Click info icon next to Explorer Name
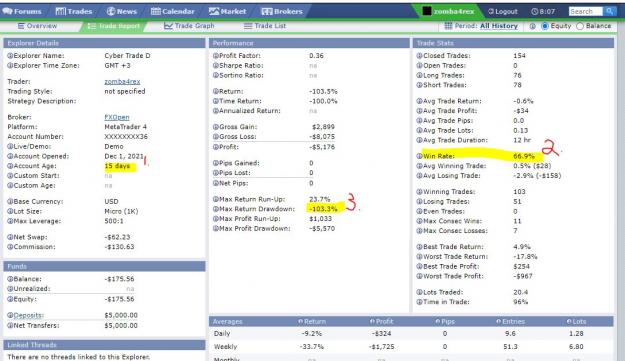The width and height of the screenshot is (625, 361). click(x=10, y=56)
